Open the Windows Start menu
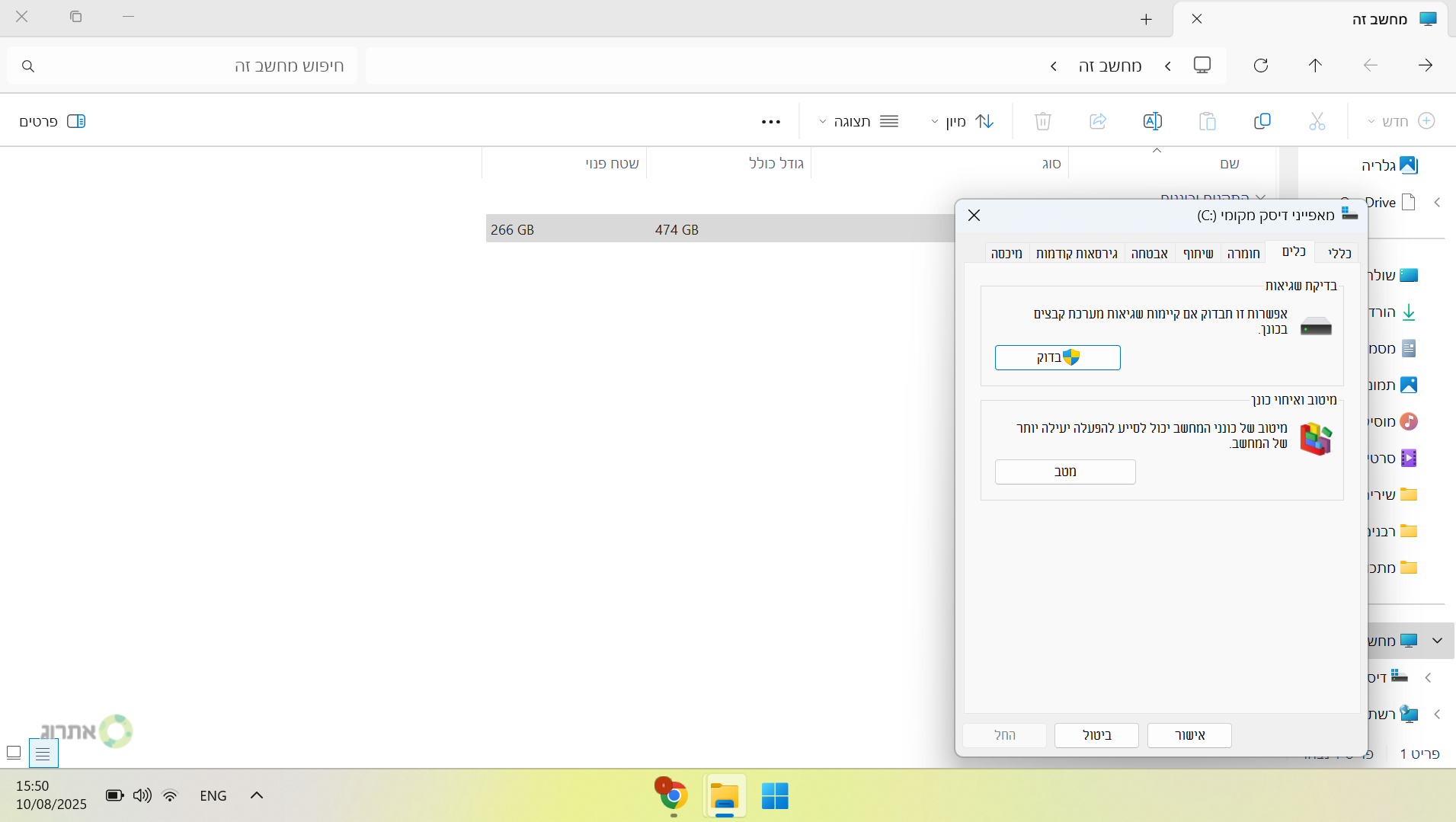1456x822 pixels. click(x=775, y=795)
